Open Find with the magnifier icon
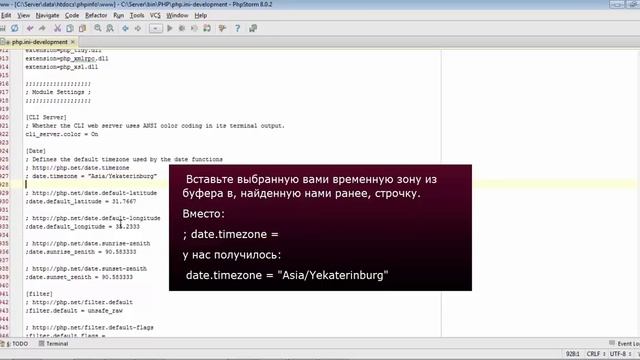Viewport: 640px width, 360px height. [98, 28]
